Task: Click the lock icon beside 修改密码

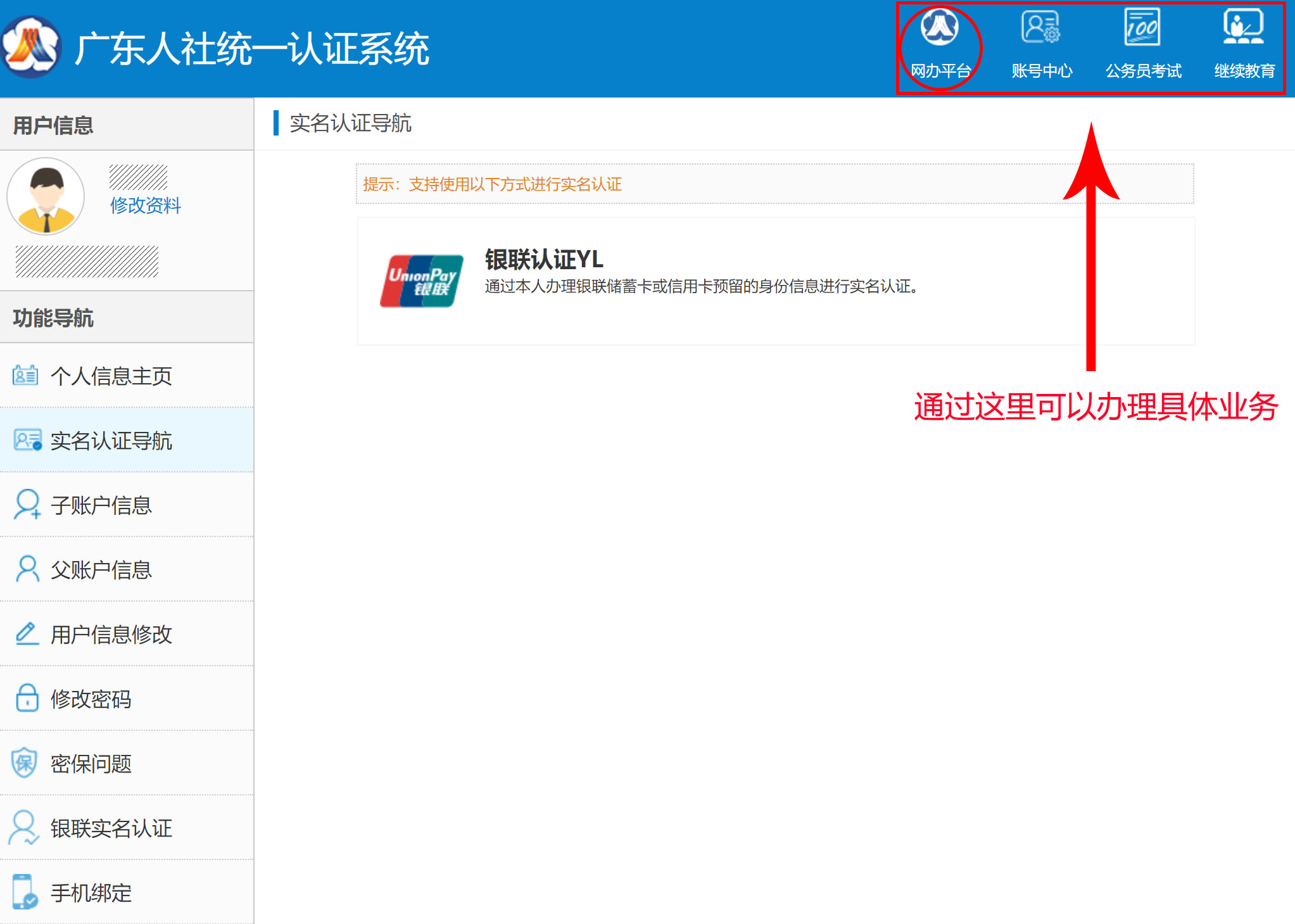Action: coord(27,699)
